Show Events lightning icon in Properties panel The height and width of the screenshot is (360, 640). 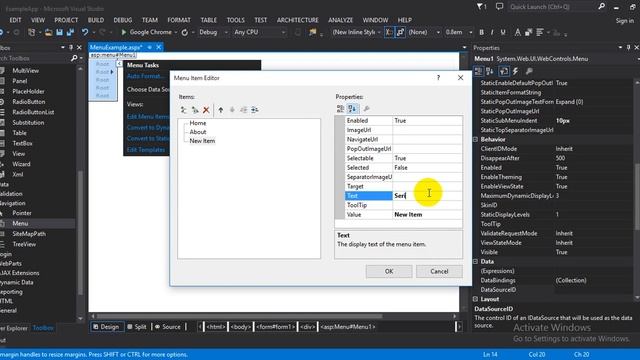[x=516, y=71]
